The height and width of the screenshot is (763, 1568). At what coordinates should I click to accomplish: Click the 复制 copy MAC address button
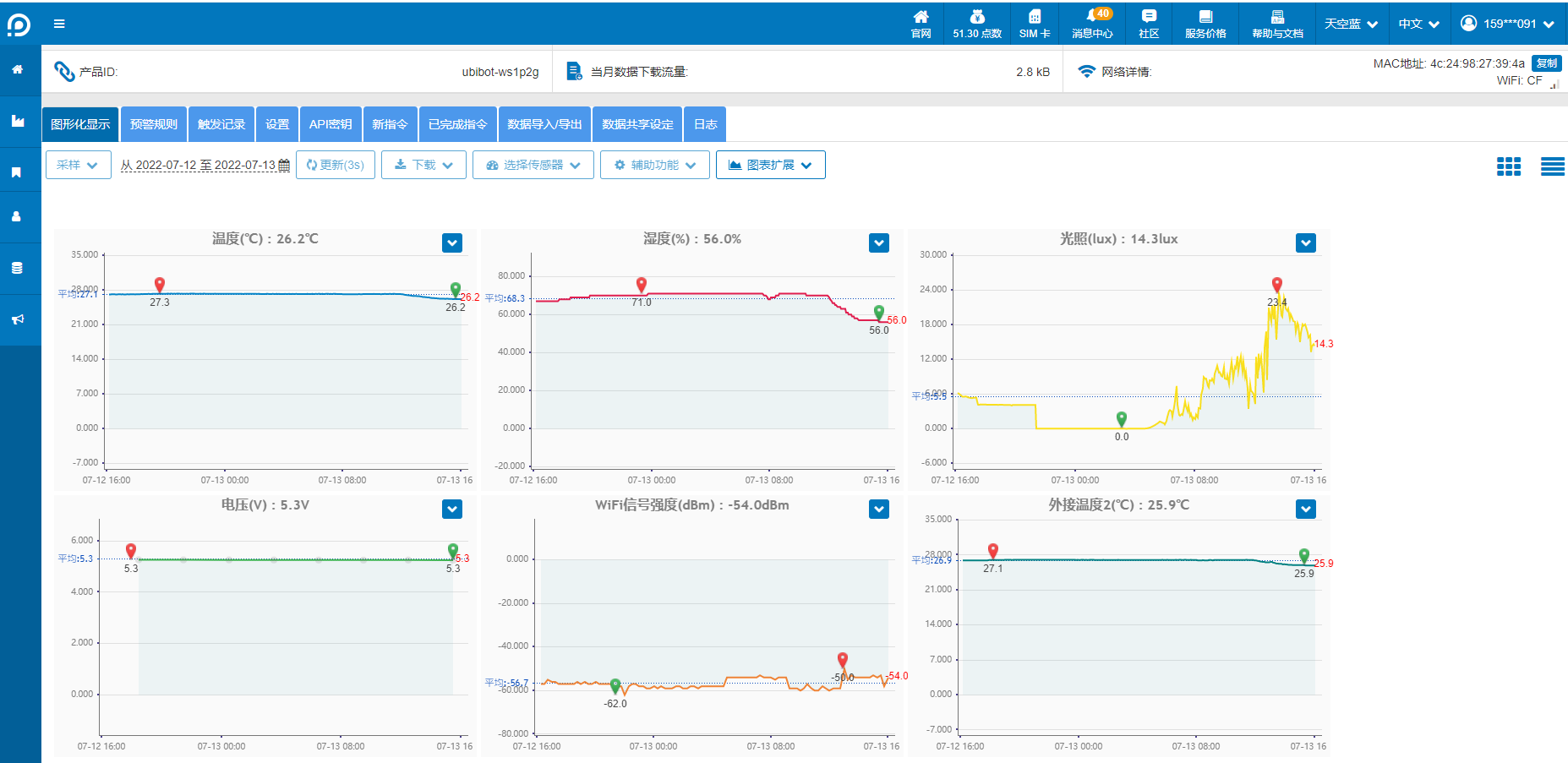click(x=1547, y=63)
